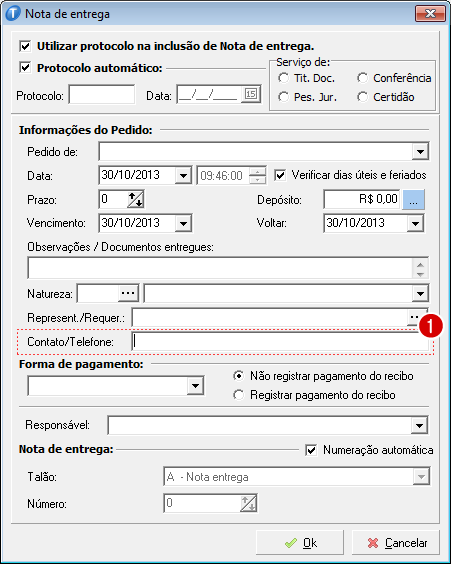Toggle Utilizar protocolo na inclusão checkbox
The image size is (451, 564).
(x=25, y=46)
